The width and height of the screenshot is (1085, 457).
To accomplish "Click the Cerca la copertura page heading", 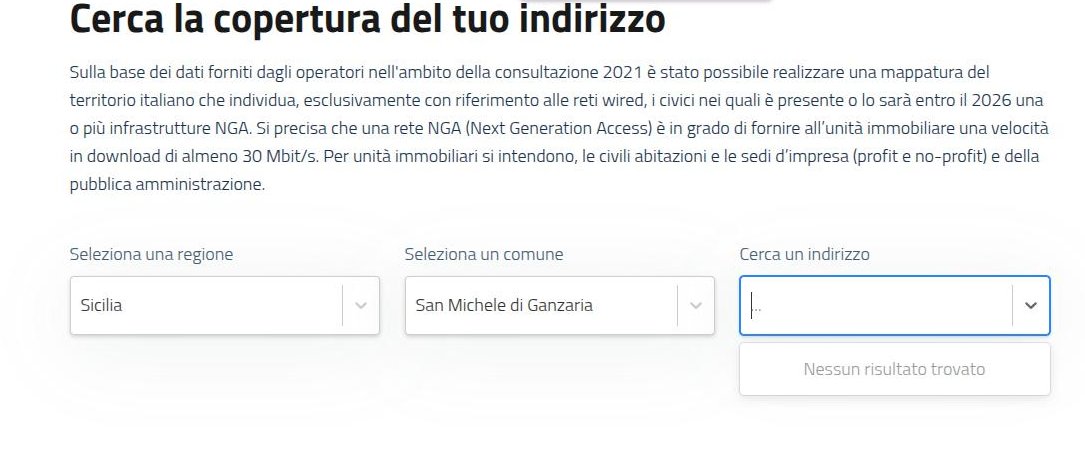I will click(368, 20).
